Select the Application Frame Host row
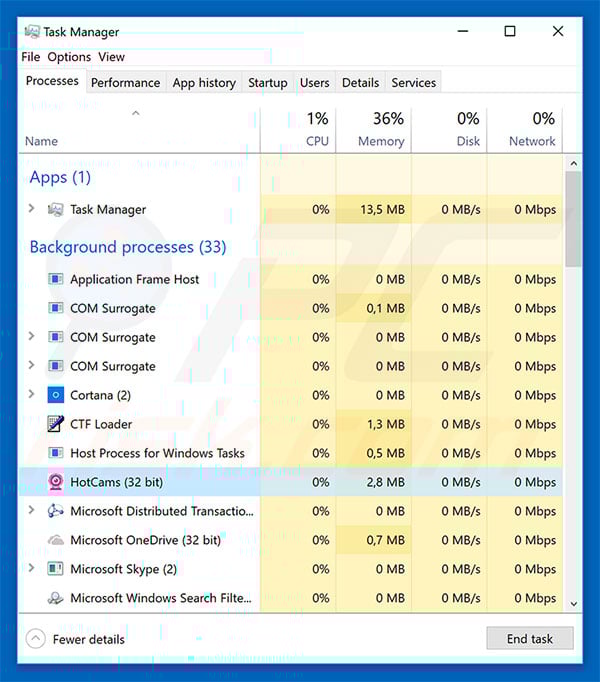The height and width of the screenshot is (682, 600). 291,279
